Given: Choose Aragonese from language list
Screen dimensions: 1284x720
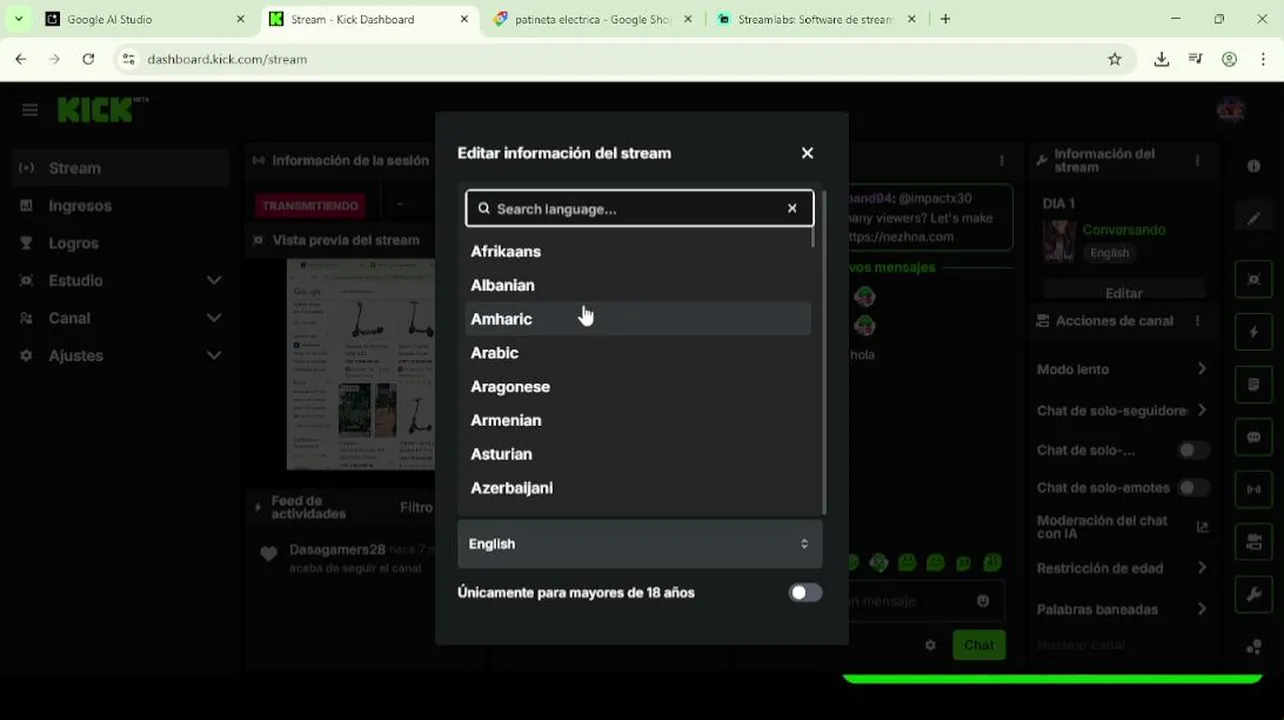Looking at the screenshot, I should pyautogui.click(x=638, y=387).
